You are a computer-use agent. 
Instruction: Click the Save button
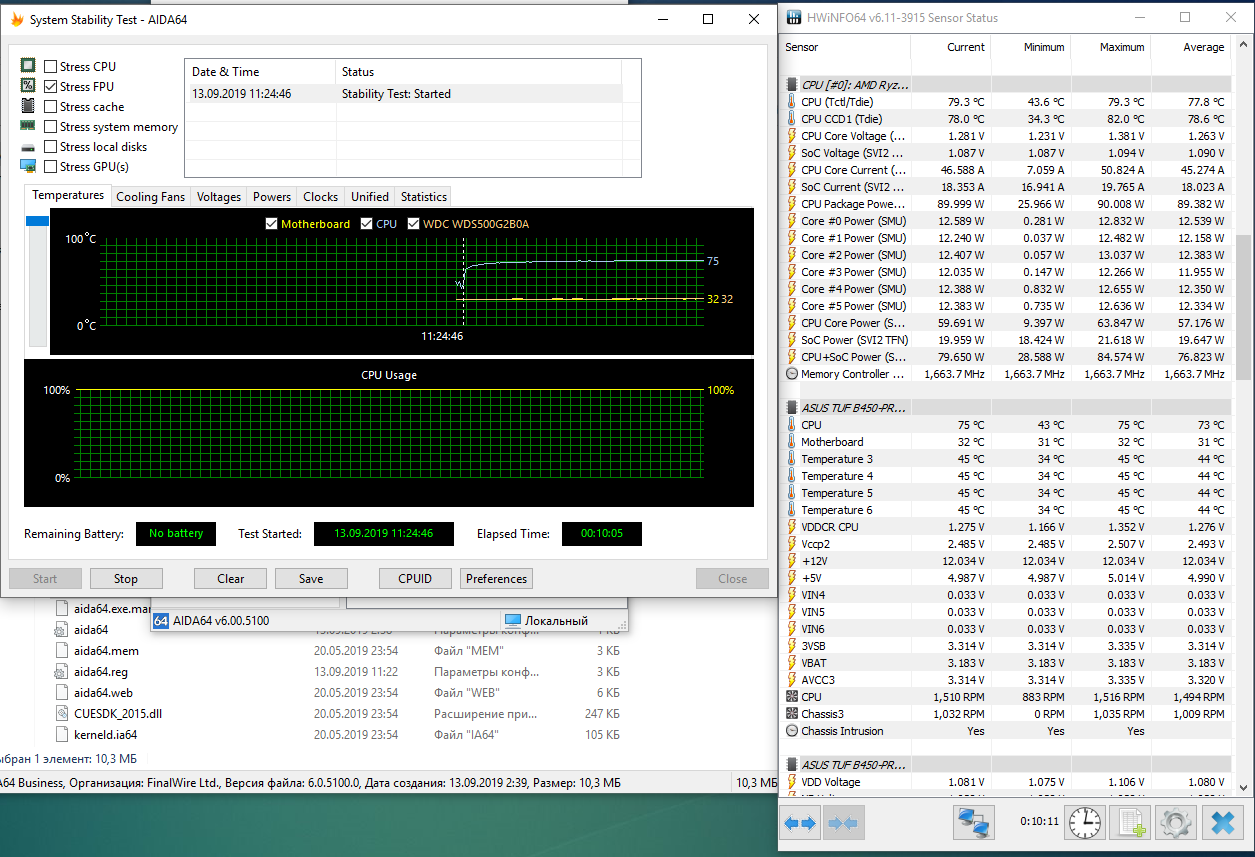click(311, 578)
